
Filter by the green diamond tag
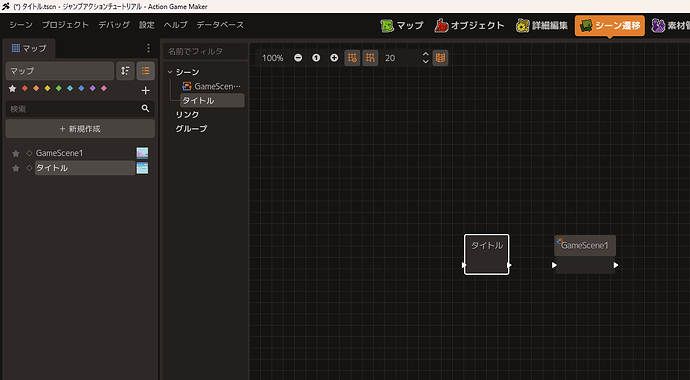59,88
